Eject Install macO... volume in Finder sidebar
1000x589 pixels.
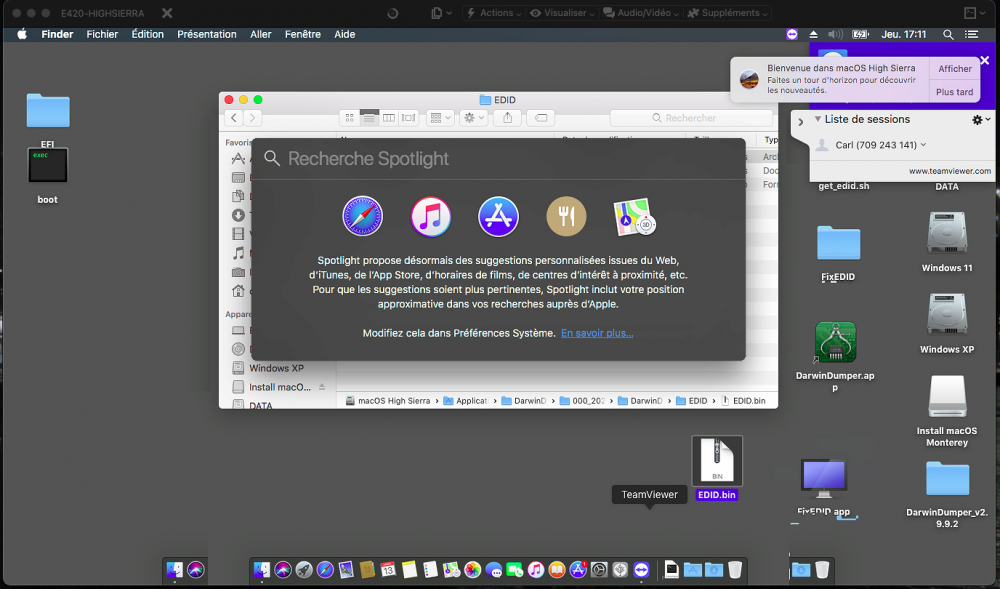click(x=322, y=387)
